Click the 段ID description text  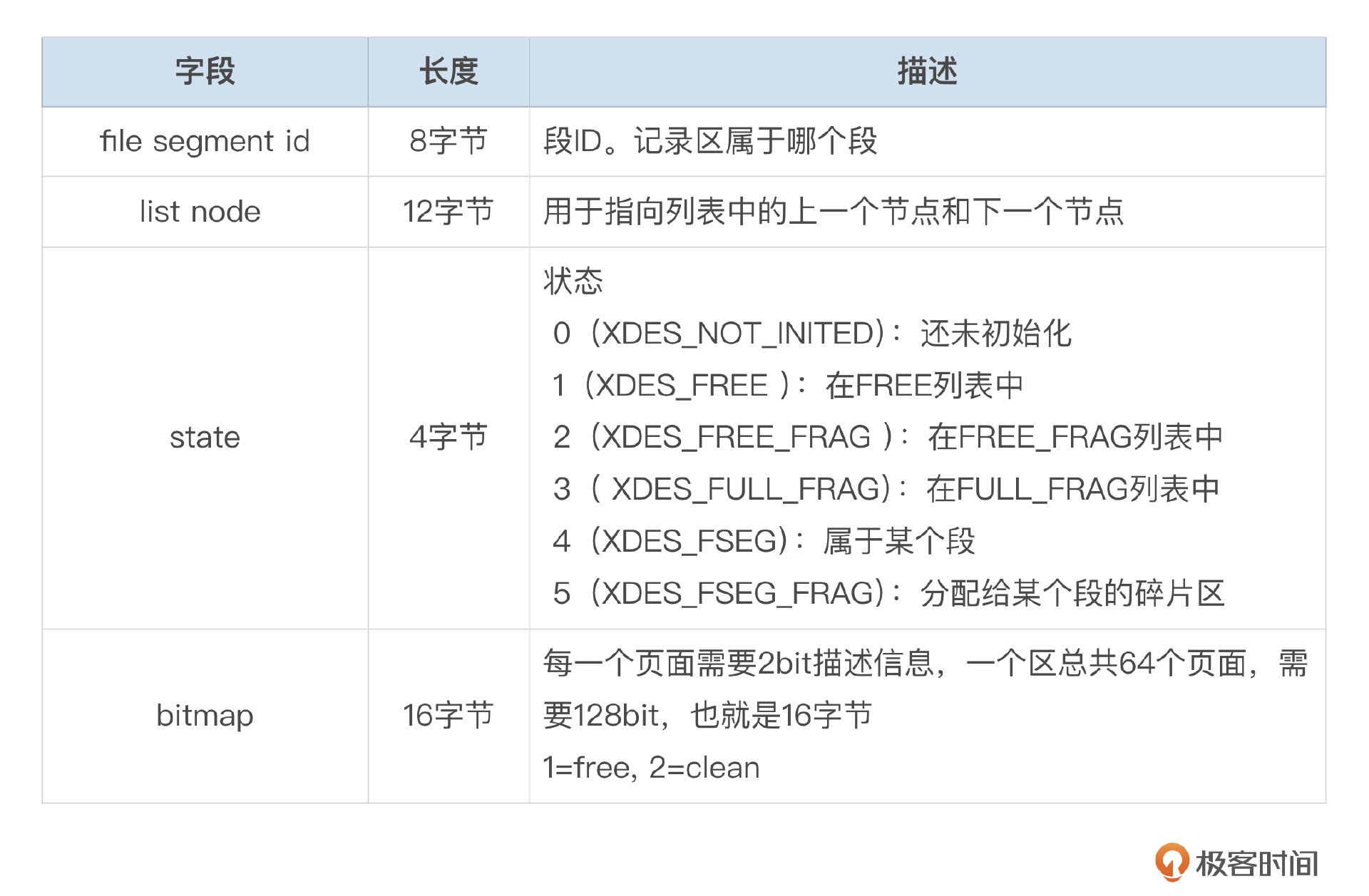coord(710,141)
